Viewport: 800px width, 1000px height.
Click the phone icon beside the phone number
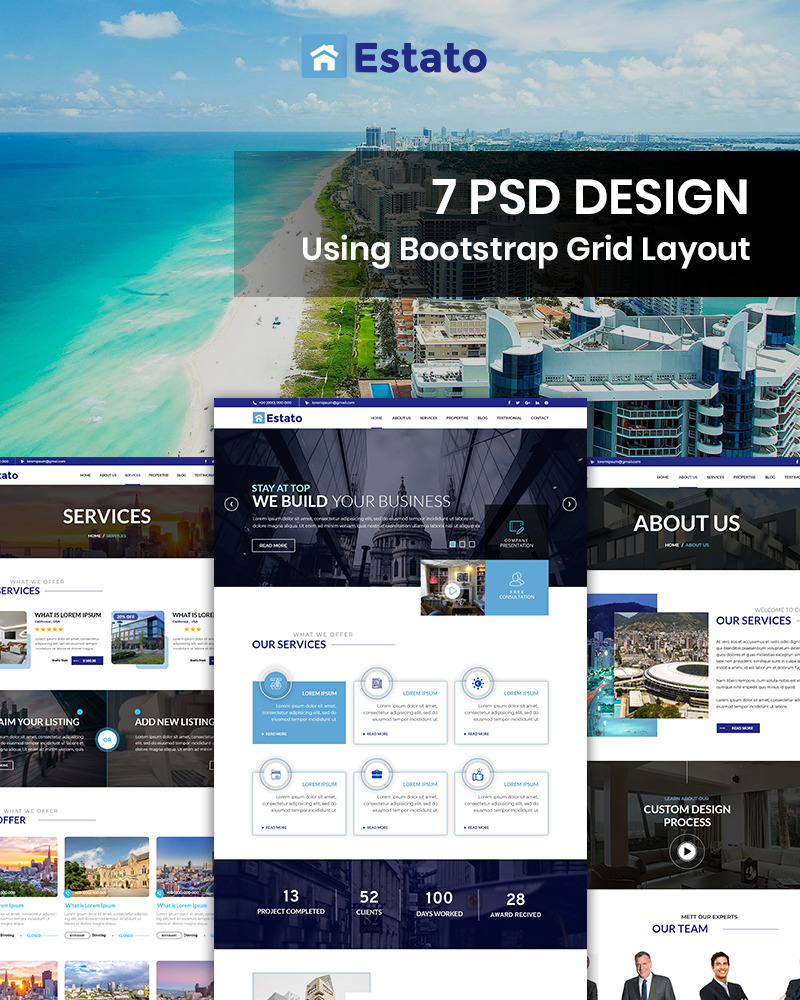[254, 402]
